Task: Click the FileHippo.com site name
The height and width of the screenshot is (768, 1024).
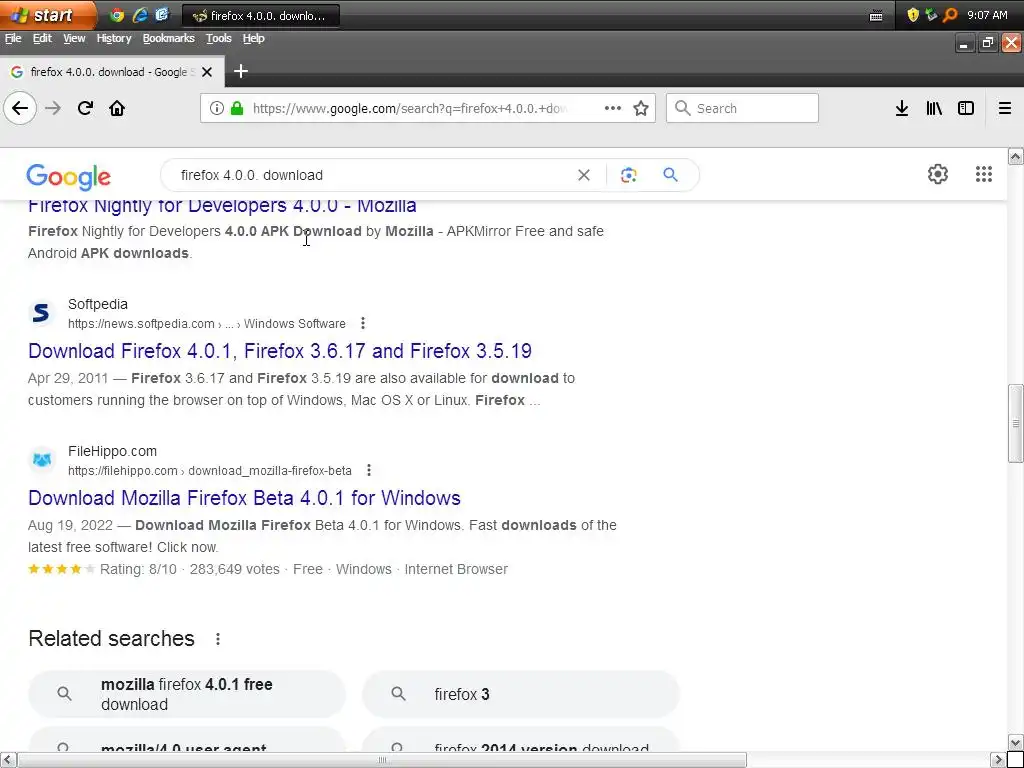Action: tap(112, 451)
